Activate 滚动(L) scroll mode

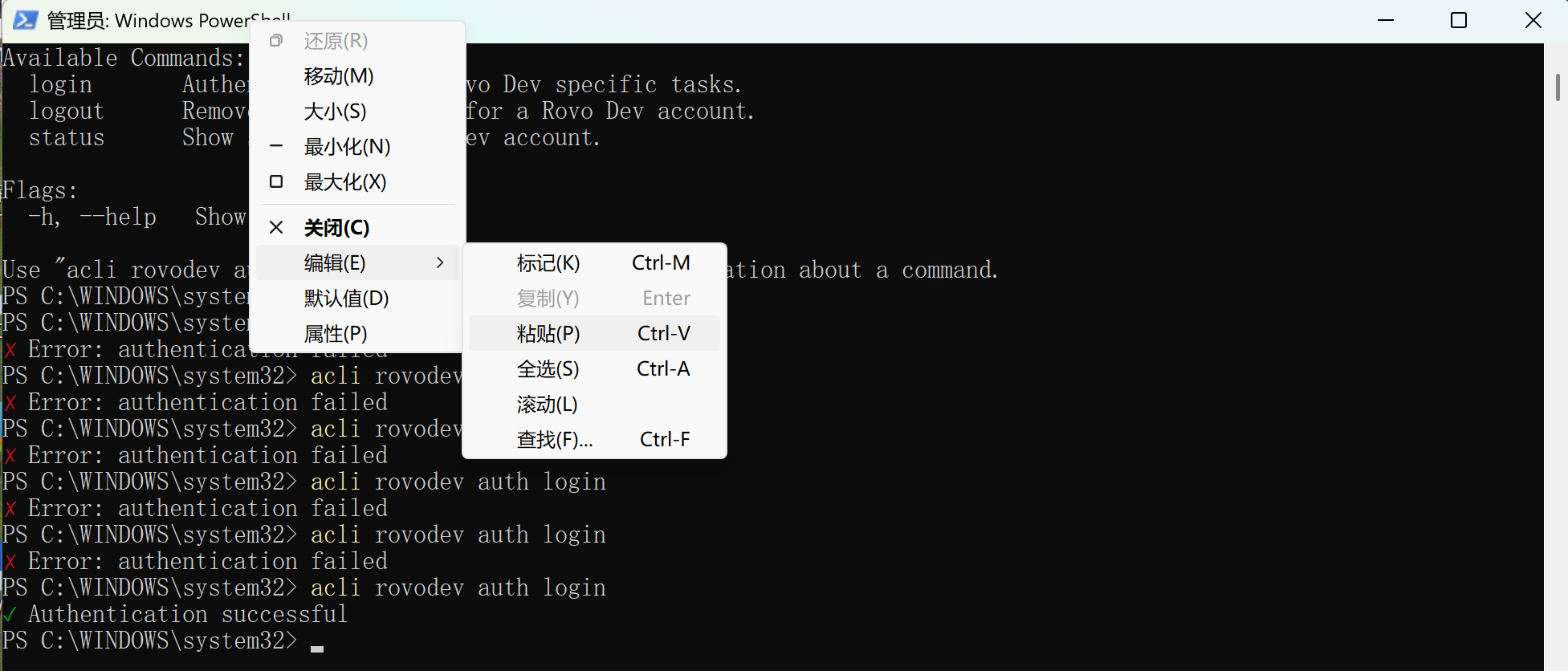pyautogui.click(x=547, y=404)
